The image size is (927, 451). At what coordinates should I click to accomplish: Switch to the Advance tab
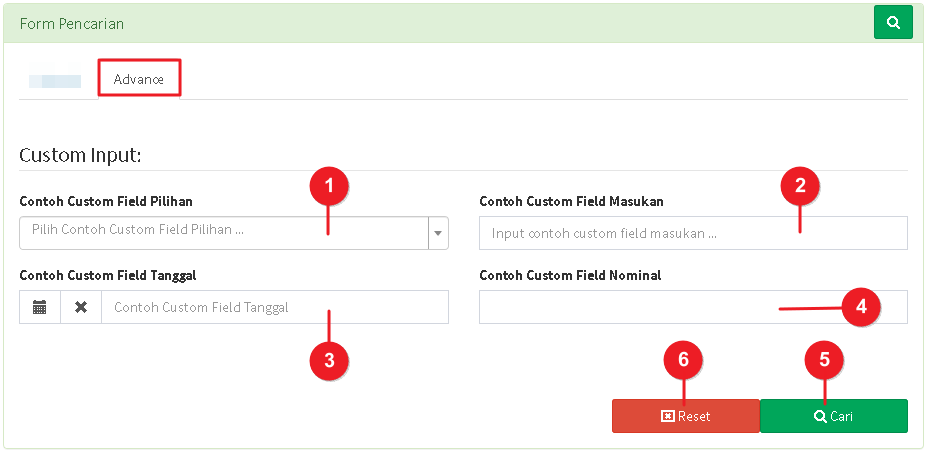coord(139,79)
